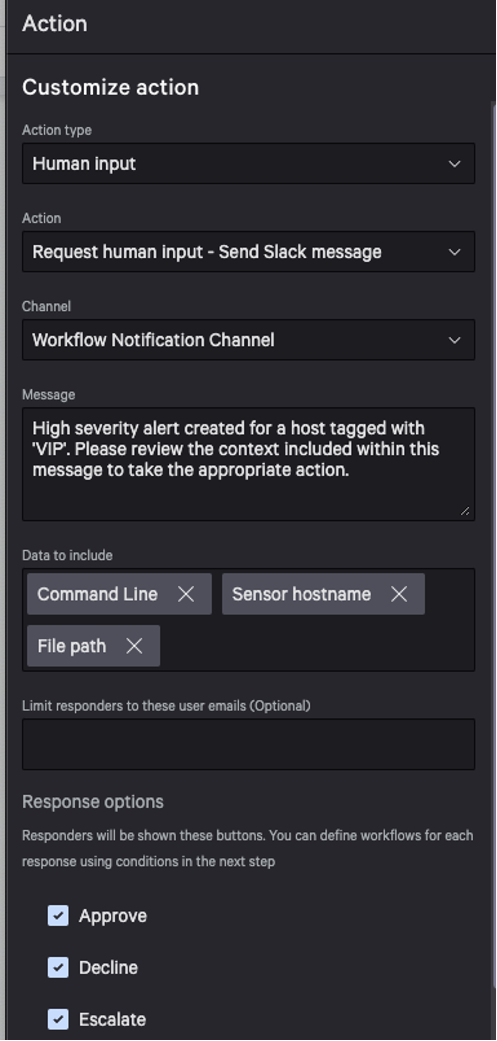
Task: Remove the Command Line data tag
Action: (x=186, y=594)
